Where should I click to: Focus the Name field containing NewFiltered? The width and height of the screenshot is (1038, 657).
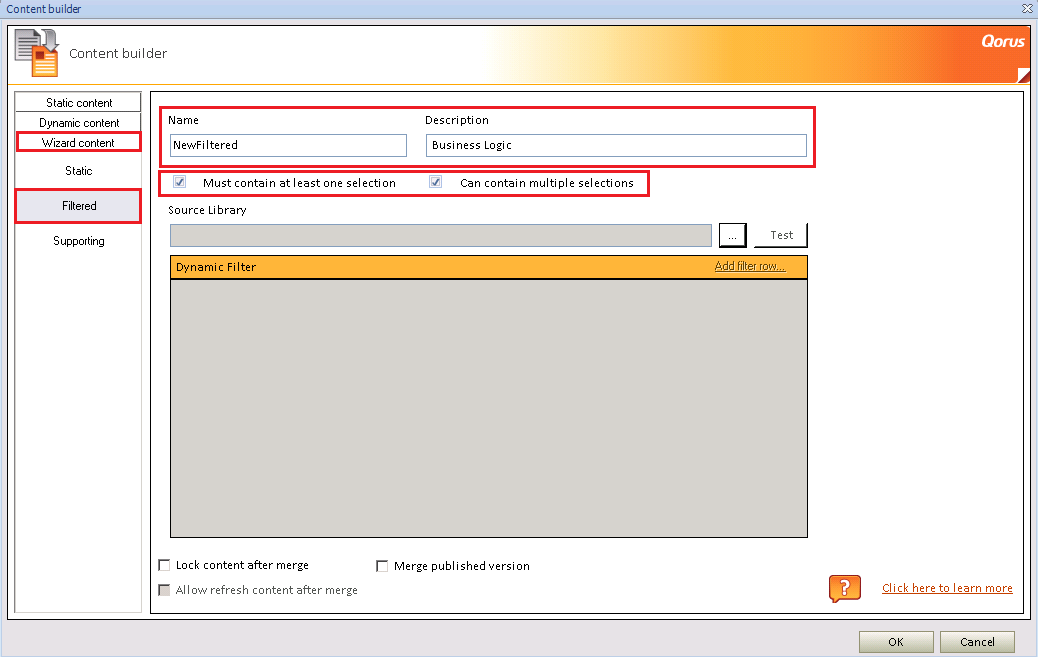pyautogui.click(x=288, y=145)
